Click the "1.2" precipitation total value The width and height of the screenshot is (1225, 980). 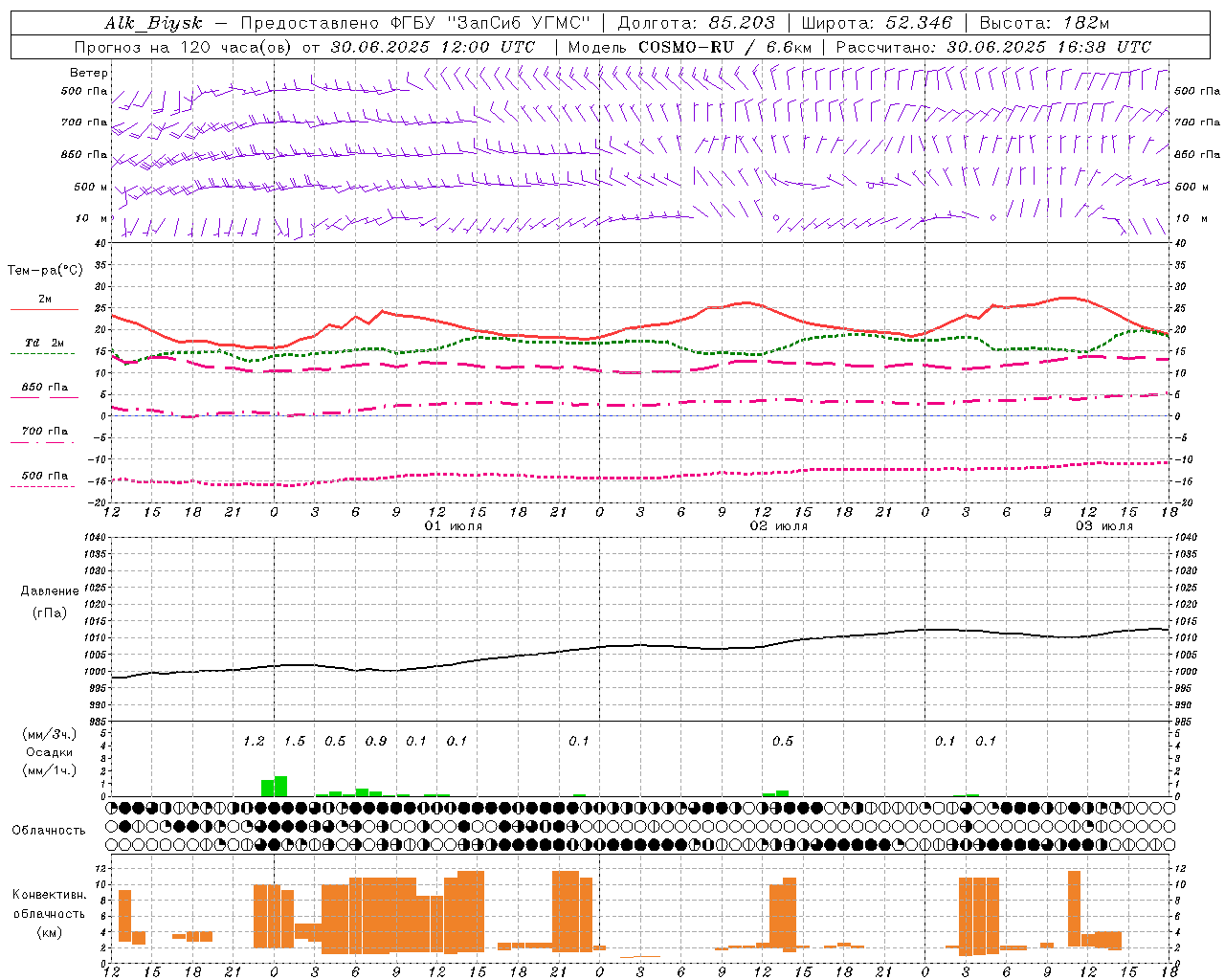254,742
